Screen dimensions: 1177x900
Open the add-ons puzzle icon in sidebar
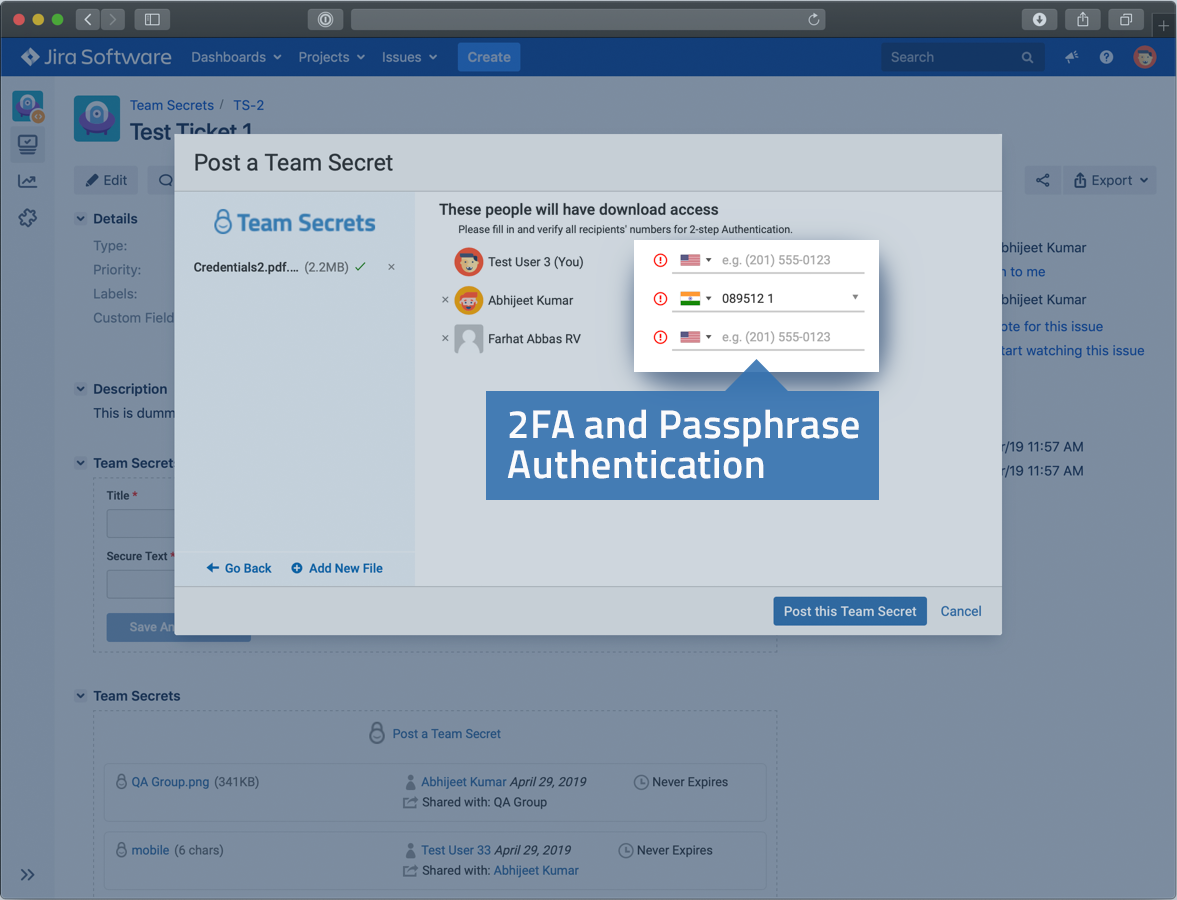[27, 217]
